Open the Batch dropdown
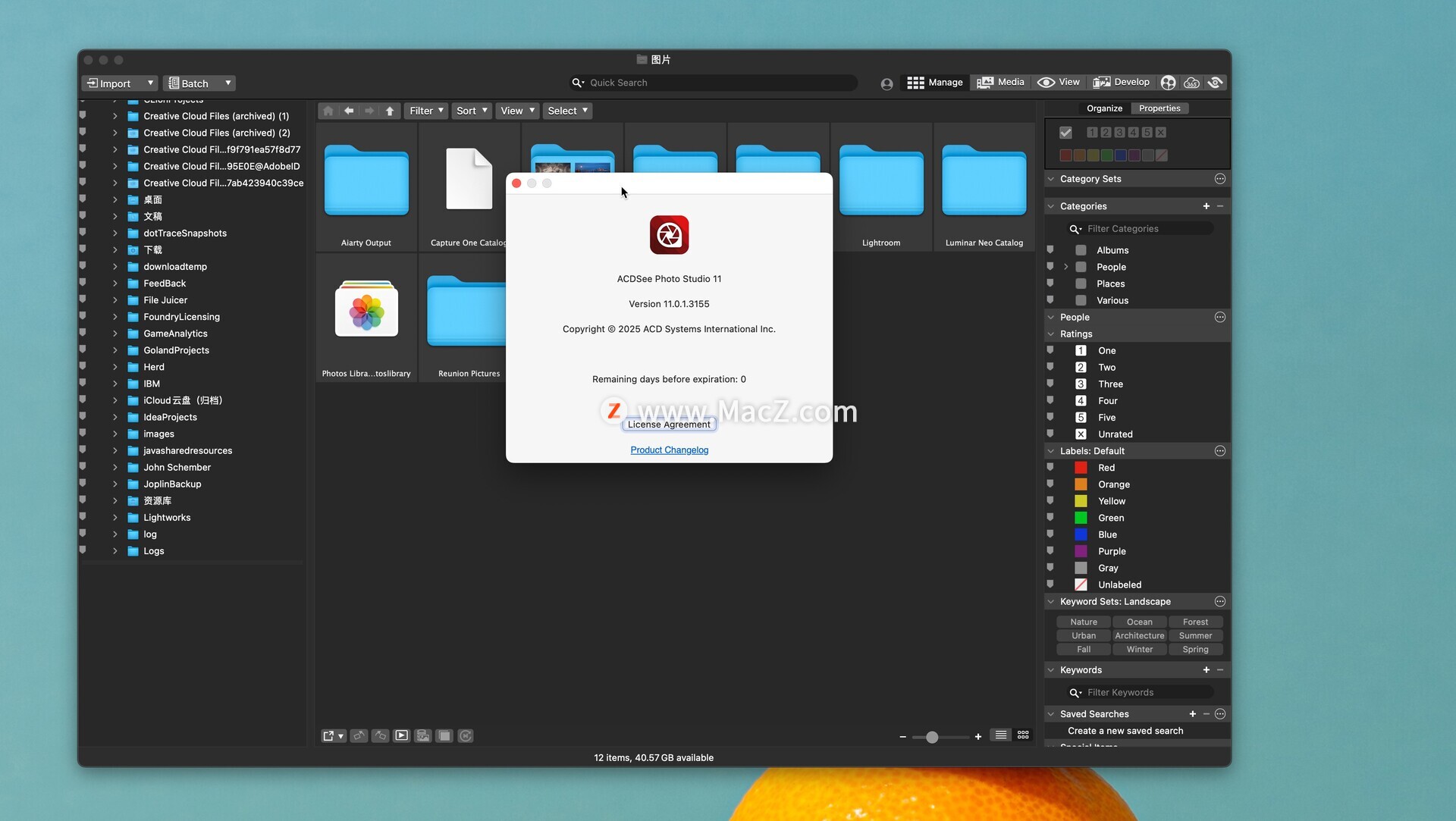Image resolution: width=1456 pixels, height=821 pixels. tap(199, 83)
